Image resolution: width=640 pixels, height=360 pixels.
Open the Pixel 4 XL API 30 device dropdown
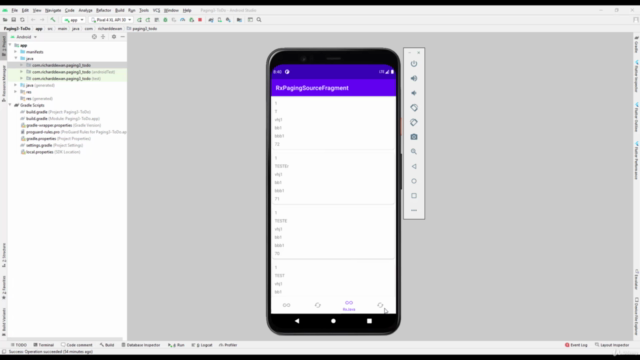[111, 20]
